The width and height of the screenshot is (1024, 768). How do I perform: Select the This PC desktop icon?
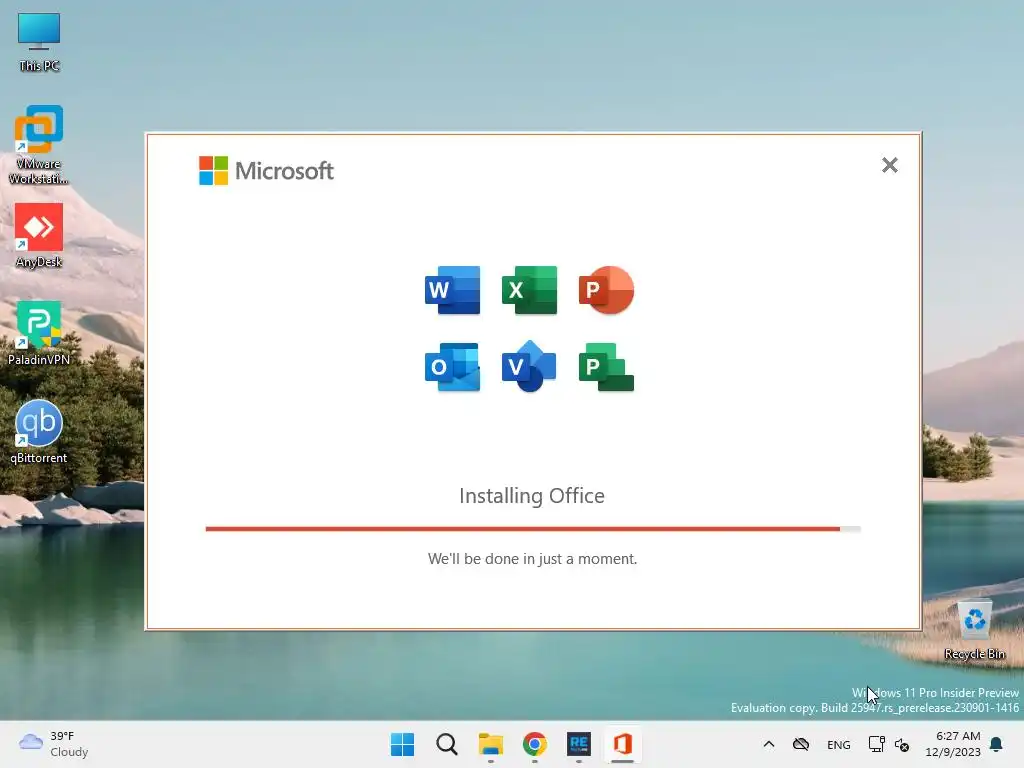pos(39,42)
